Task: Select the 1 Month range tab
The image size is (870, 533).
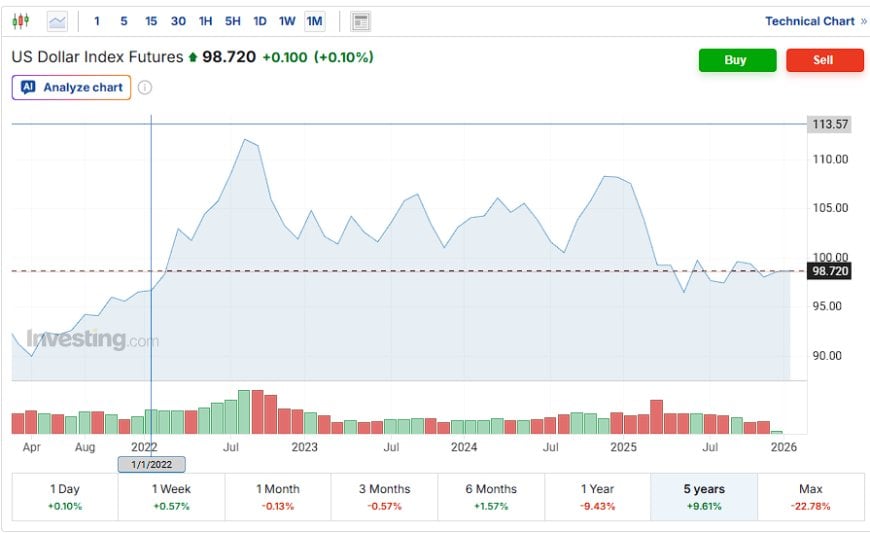Action: coord(278,497)
